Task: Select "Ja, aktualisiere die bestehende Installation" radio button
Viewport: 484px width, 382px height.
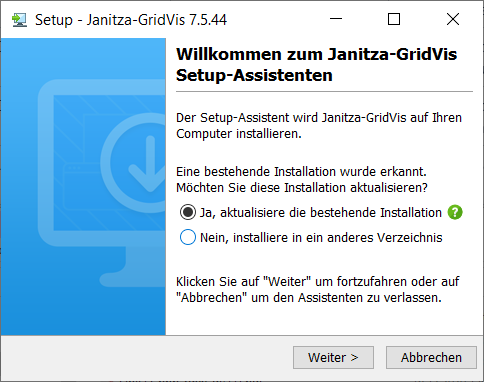Action: (188, 212)
